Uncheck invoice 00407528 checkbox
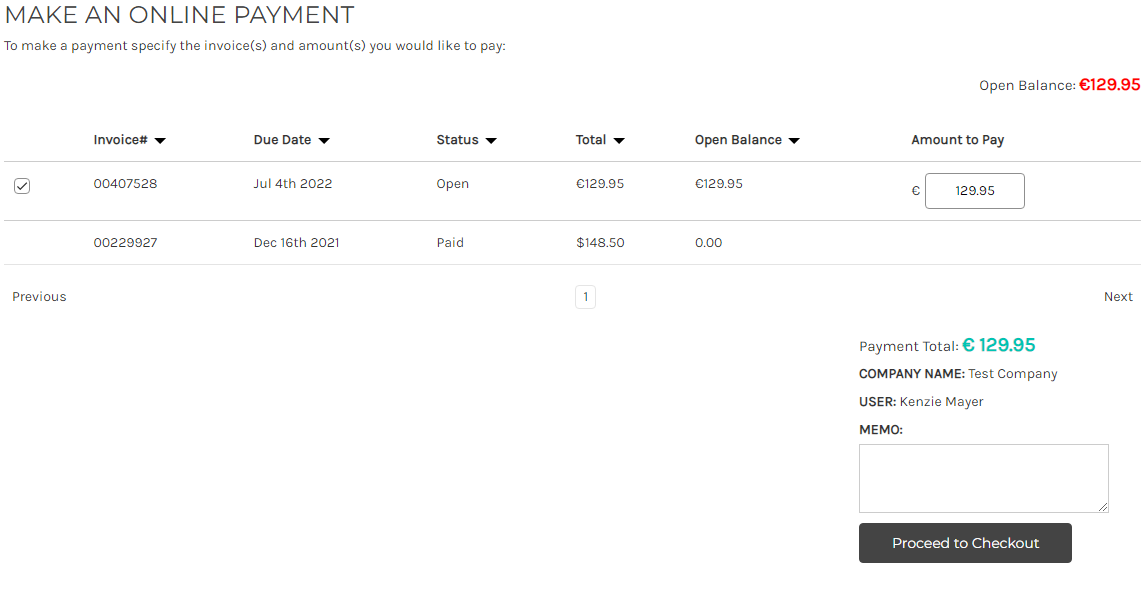The image size is (1148, 592). (x=22, y=186)
